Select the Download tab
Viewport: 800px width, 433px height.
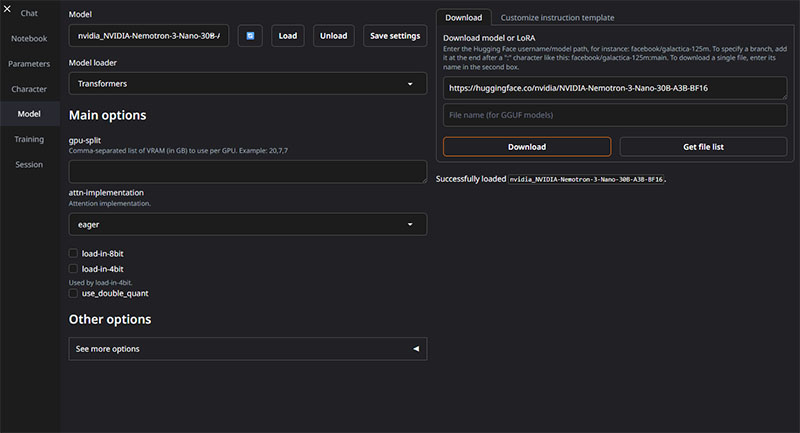463,17
